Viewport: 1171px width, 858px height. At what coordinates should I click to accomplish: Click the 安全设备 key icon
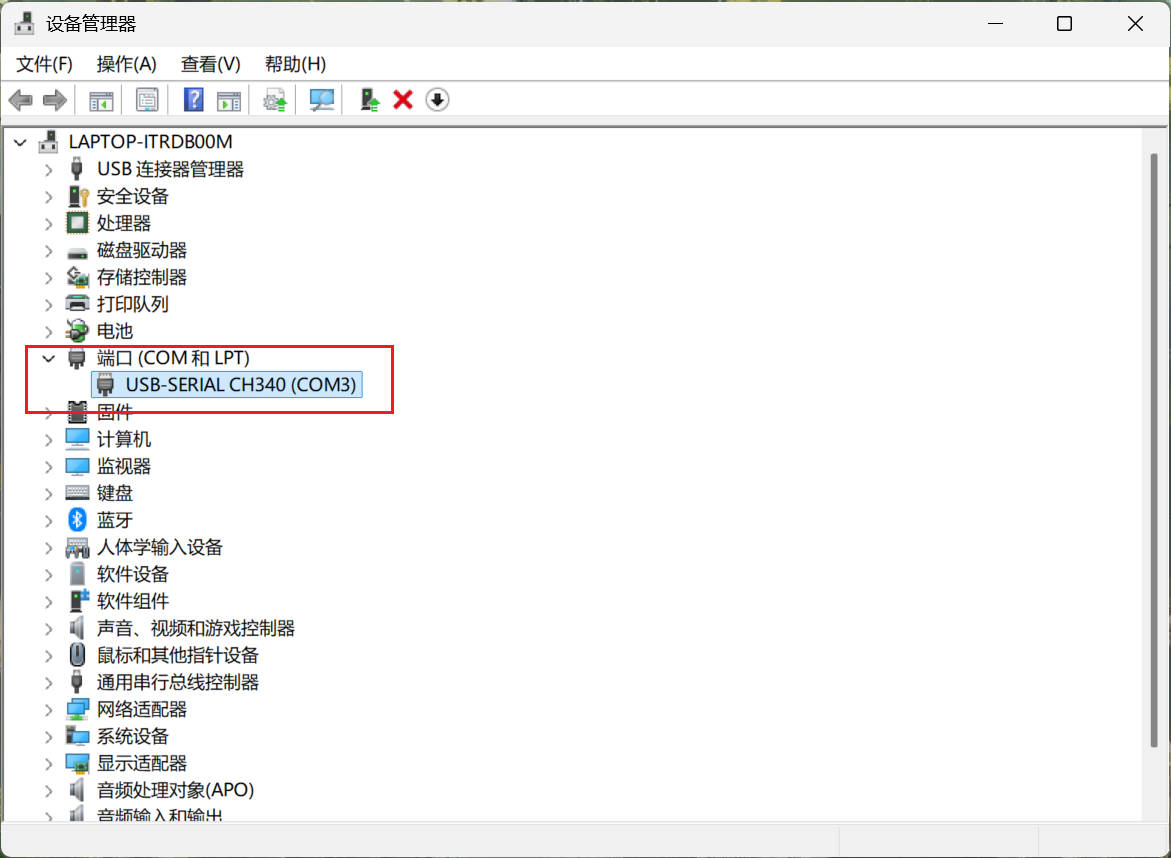click(x=78, y=196)
